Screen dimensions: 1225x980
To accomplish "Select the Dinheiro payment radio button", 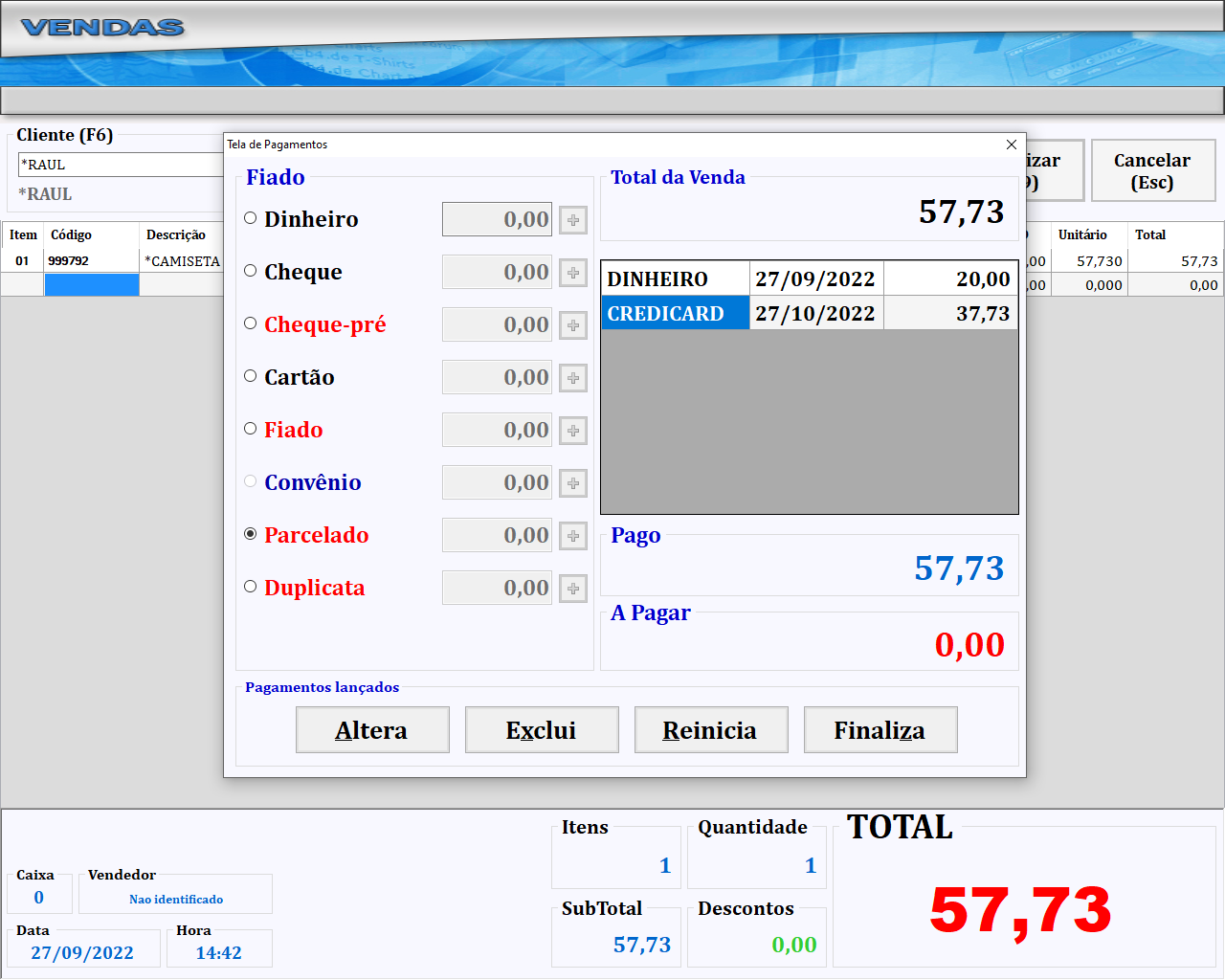I will (251, 218).
